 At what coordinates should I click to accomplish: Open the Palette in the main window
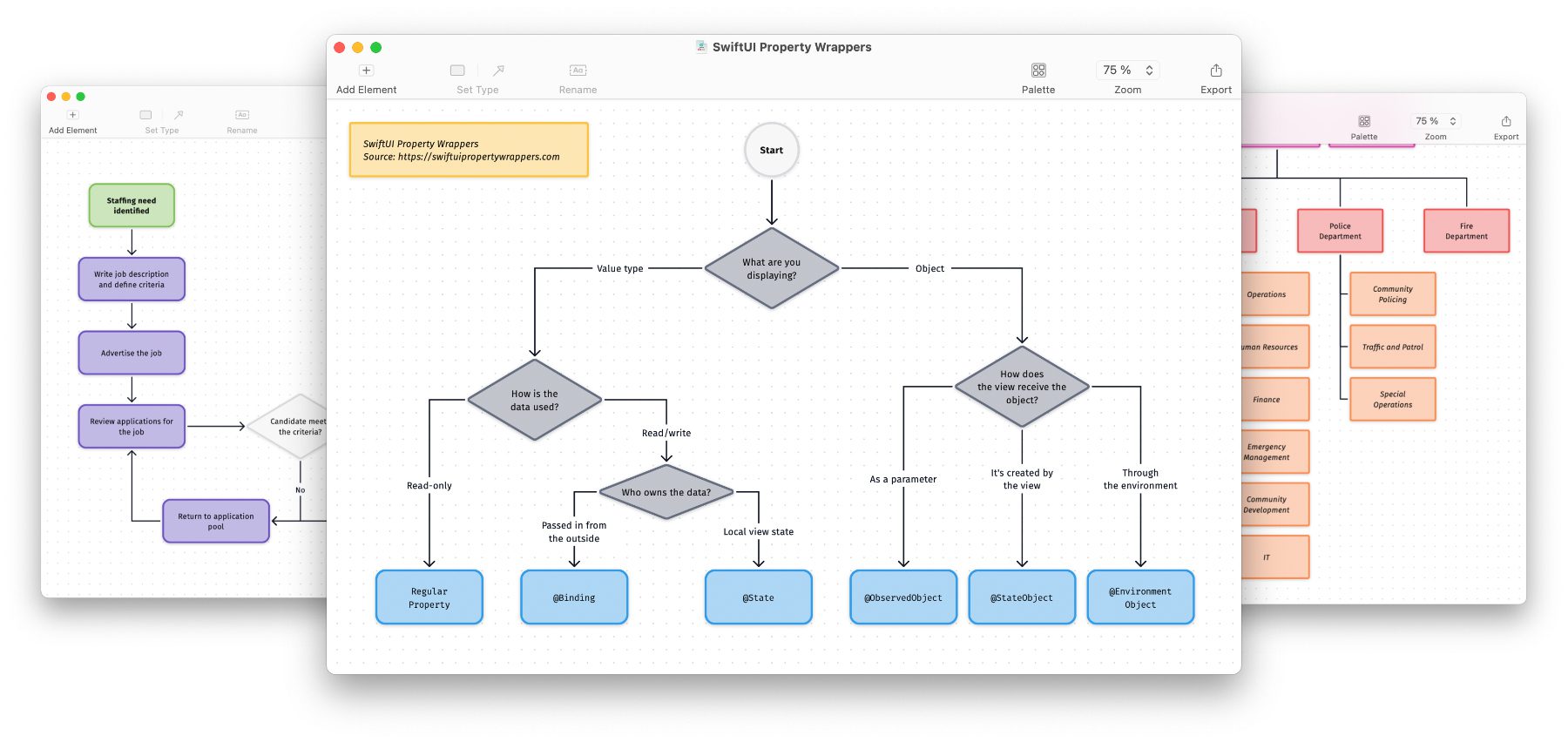pos(1037,71)
